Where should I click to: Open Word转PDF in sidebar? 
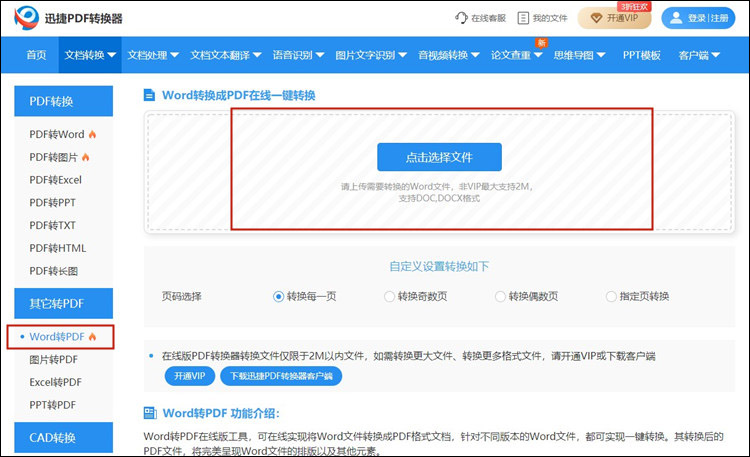(x=57, y=337)
